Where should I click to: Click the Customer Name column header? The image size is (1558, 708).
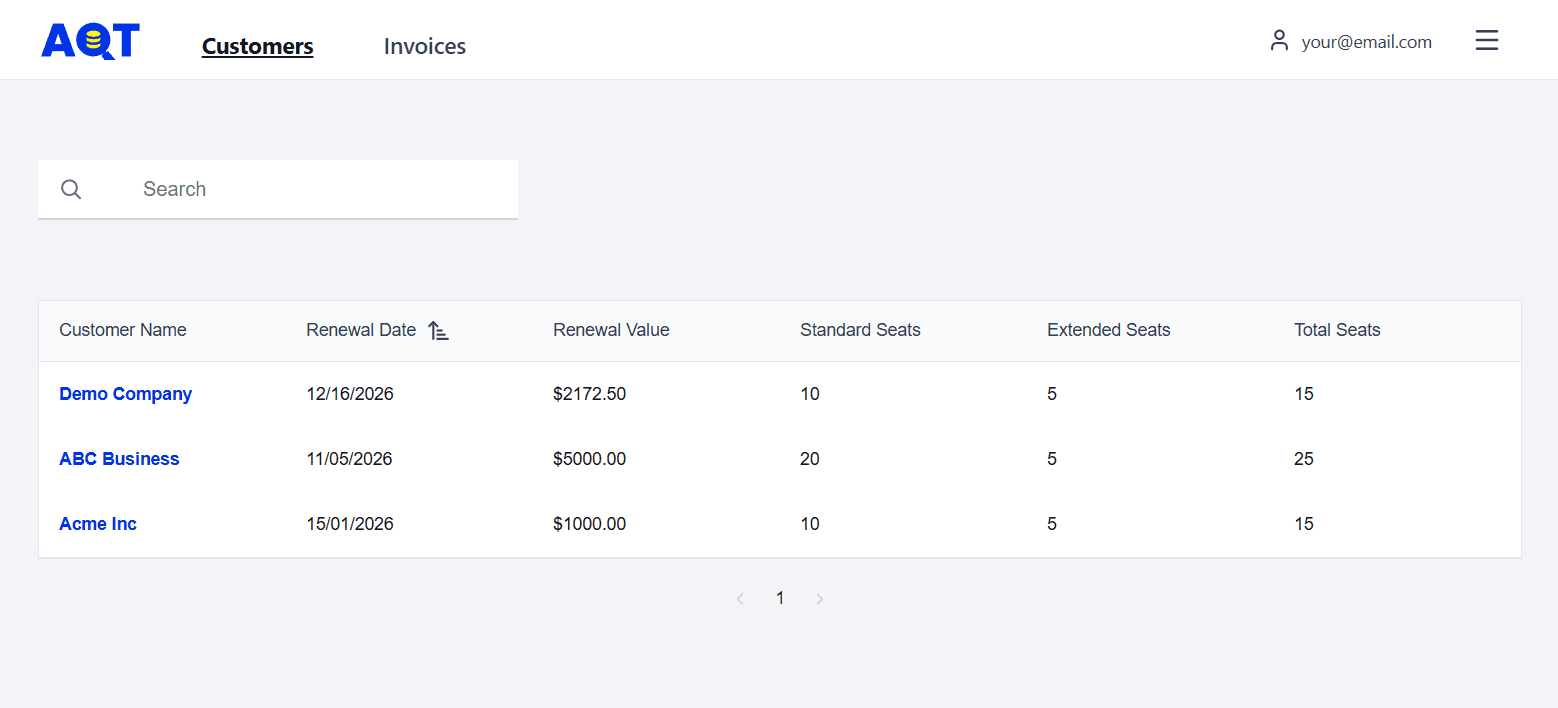click(123, 330)
